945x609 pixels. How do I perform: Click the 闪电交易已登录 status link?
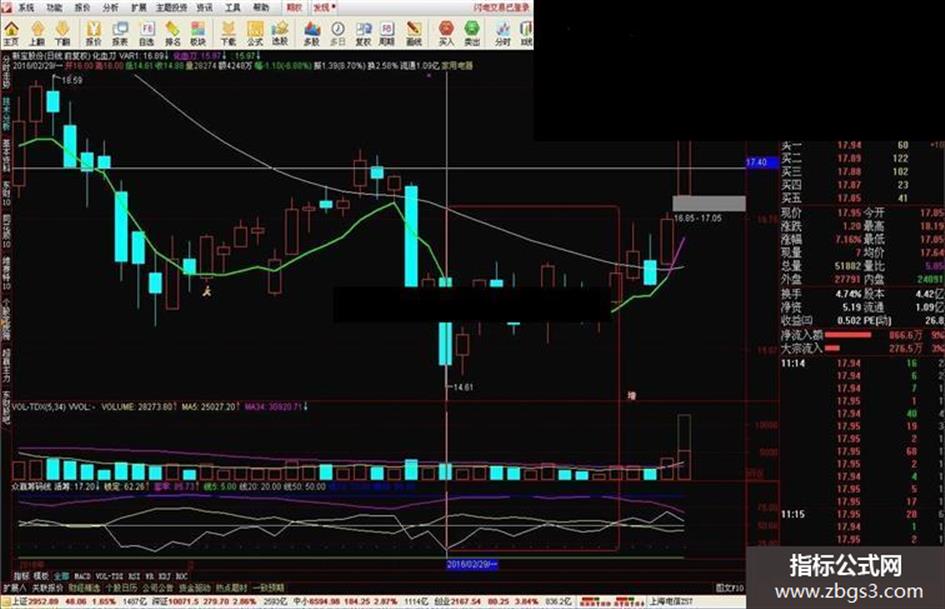click(500, 8)
